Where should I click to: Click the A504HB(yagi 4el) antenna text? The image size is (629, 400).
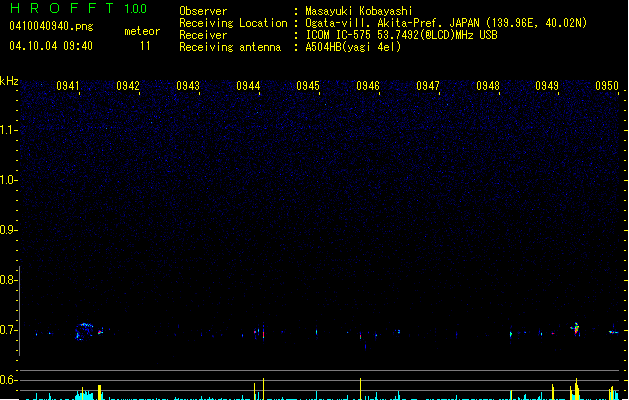tap(353, 47)
